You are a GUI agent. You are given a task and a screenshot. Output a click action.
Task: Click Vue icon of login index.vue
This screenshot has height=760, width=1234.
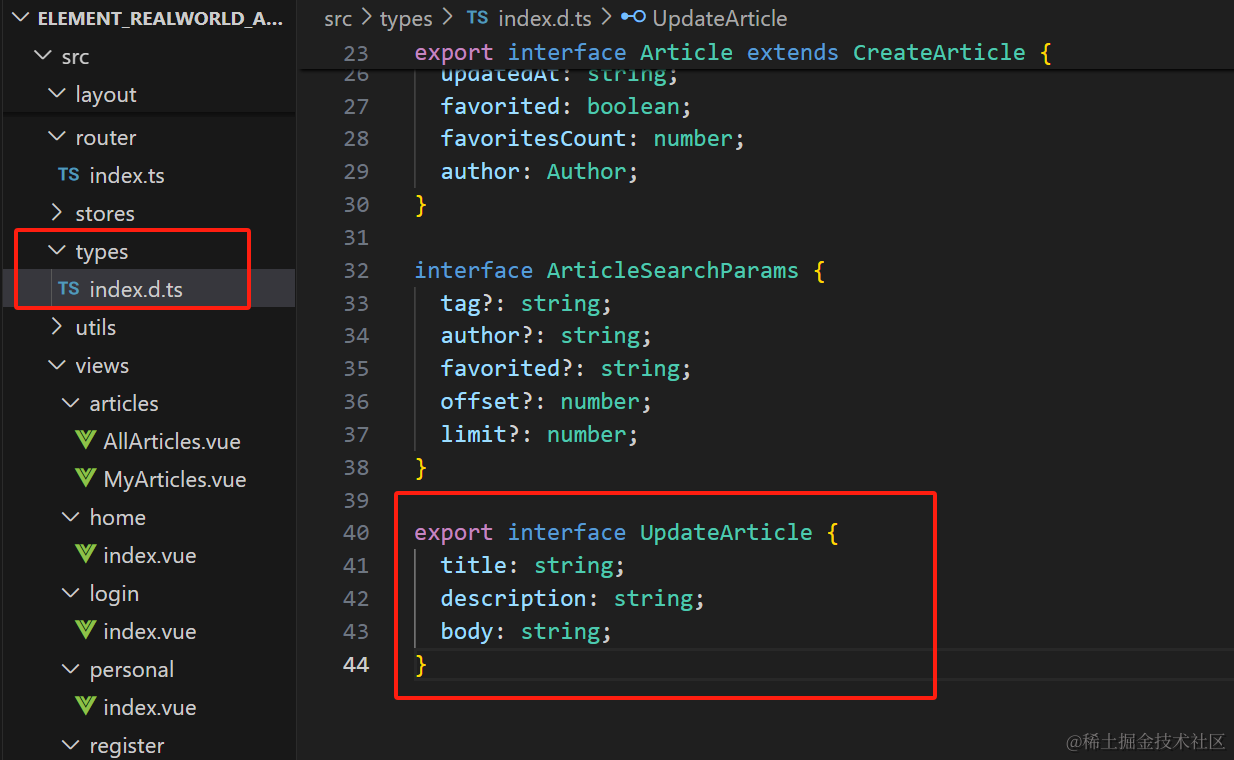pos(86,631)
